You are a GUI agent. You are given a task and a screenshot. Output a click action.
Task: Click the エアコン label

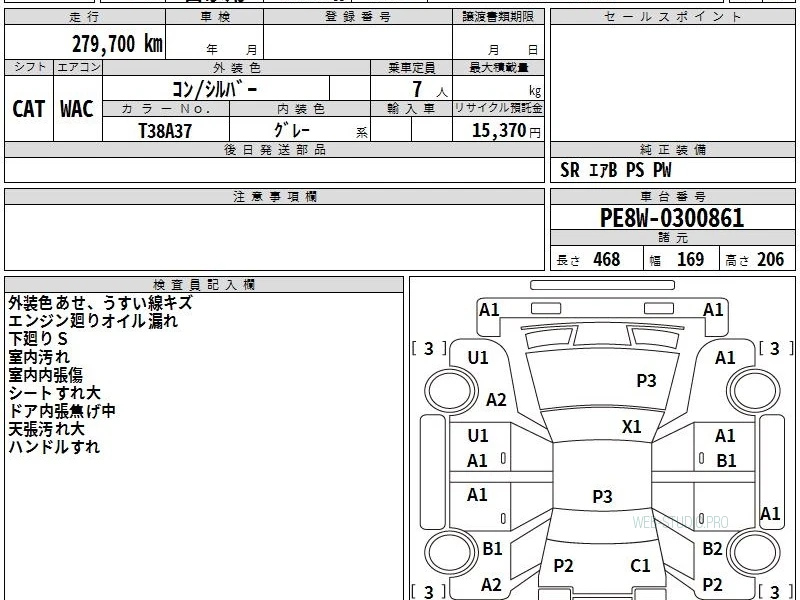tap(78, 67)
